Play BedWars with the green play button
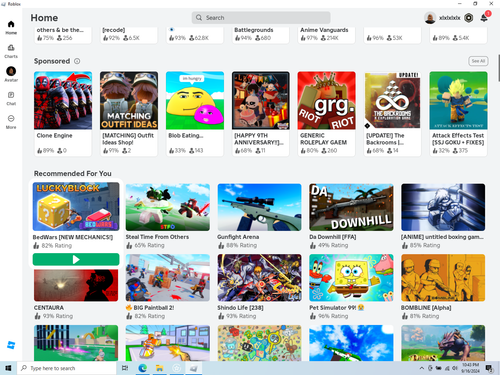 [76, 259]
